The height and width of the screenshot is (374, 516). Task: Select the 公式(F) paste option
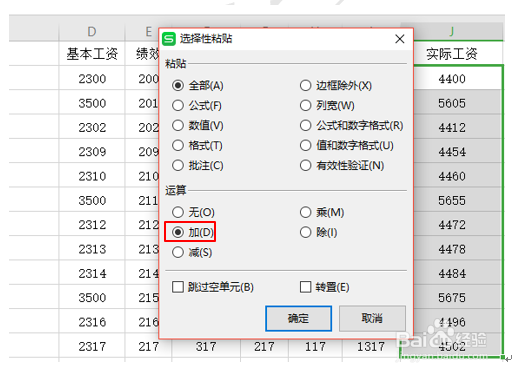(197, 106)
